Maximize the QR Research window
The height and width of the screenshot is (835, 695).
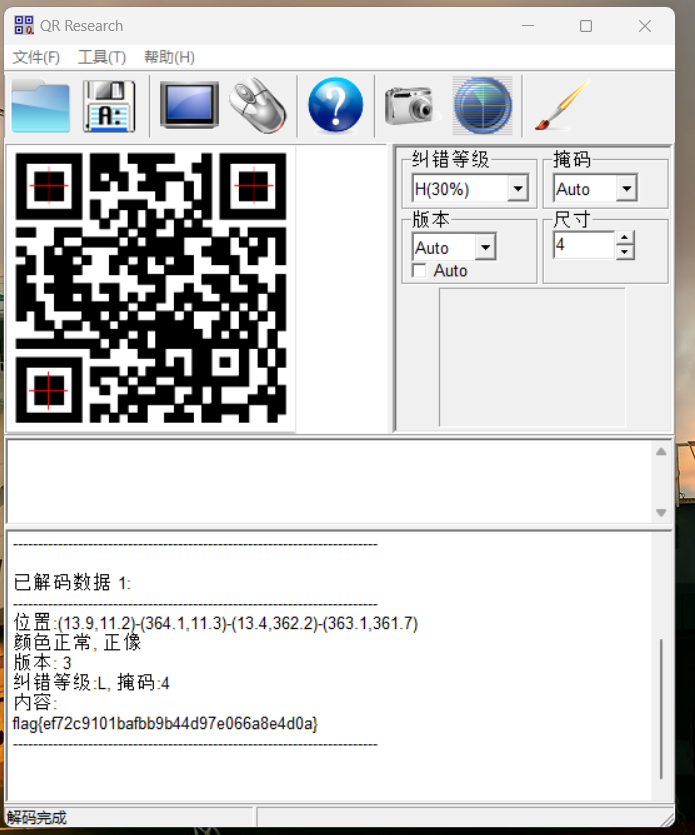tap(586, 26)
